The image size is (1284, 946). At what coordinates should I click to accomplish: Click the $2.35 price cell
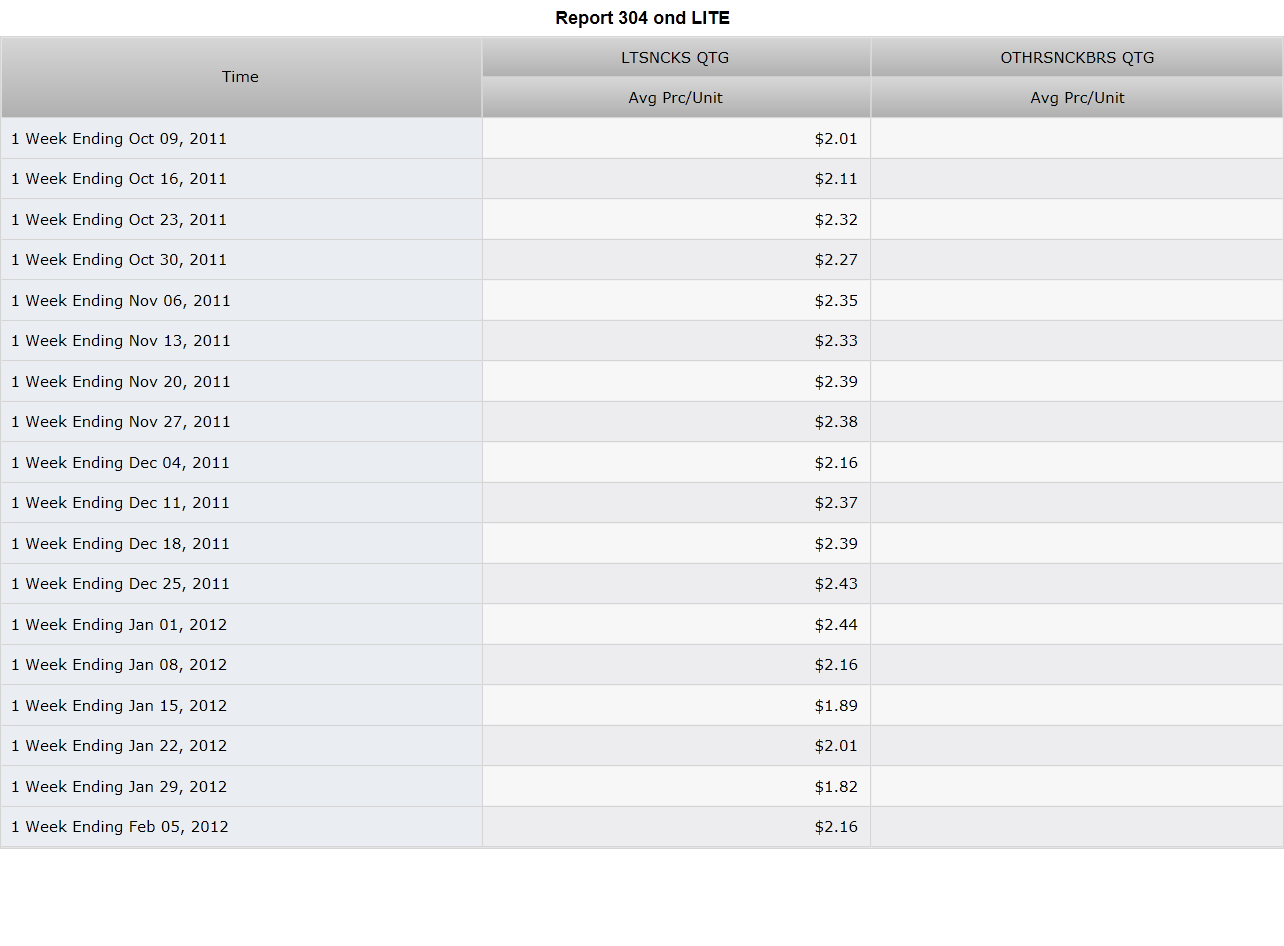(676, 300)
